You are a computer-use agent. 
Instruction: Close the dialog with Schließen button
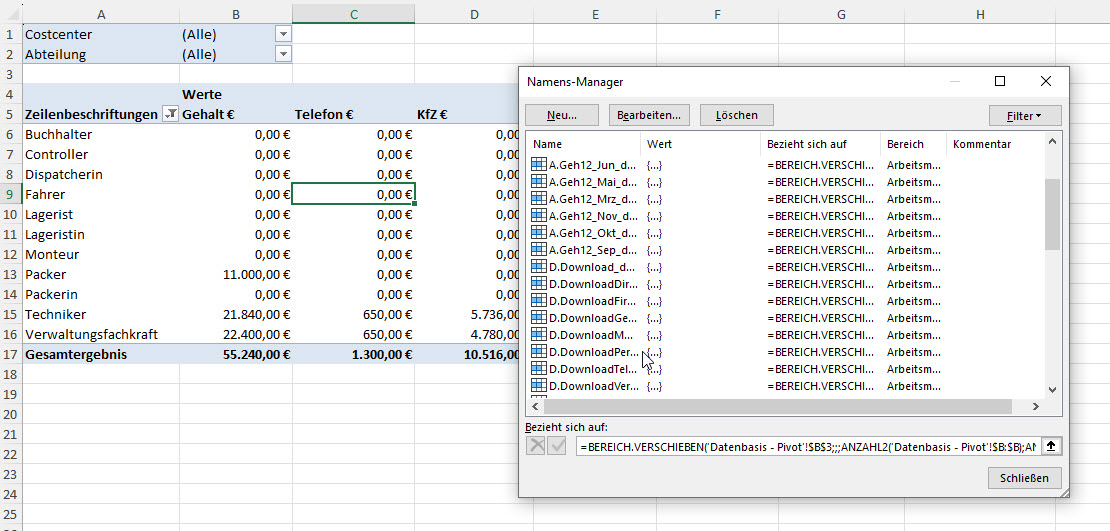(1024, 478)
